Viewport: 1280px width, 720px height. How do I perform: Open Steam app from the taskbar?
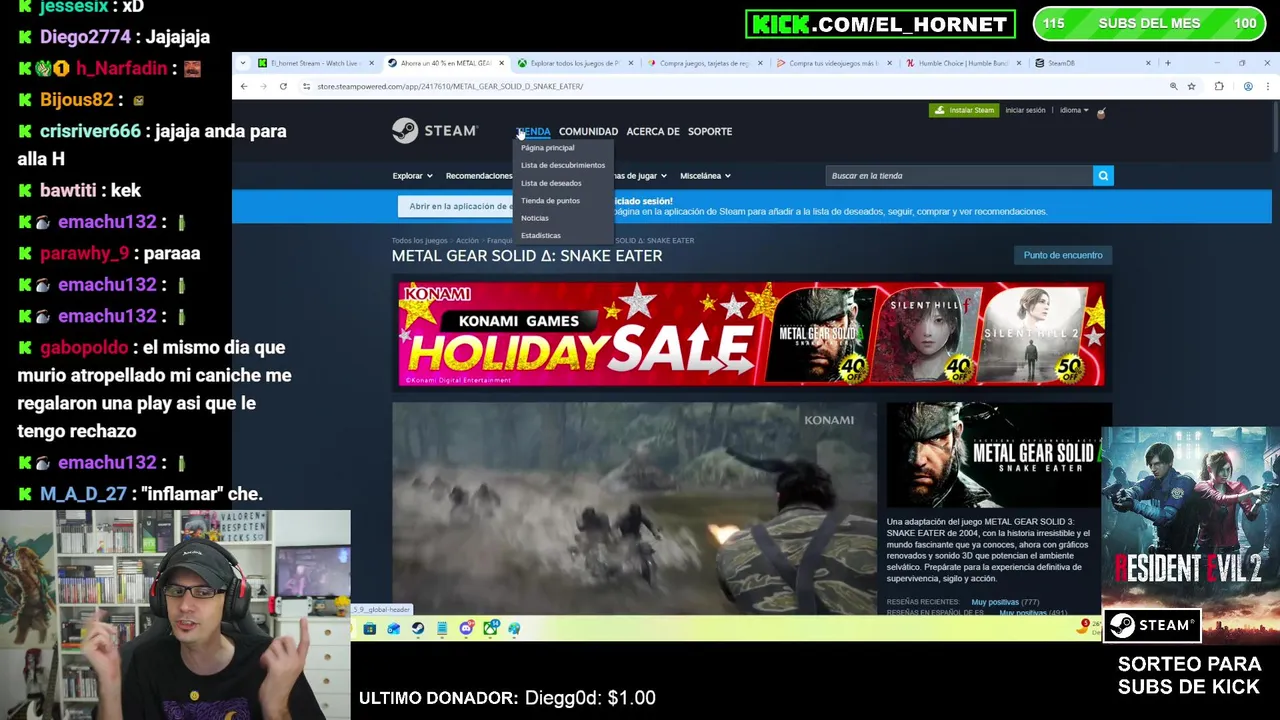point(418,629)
